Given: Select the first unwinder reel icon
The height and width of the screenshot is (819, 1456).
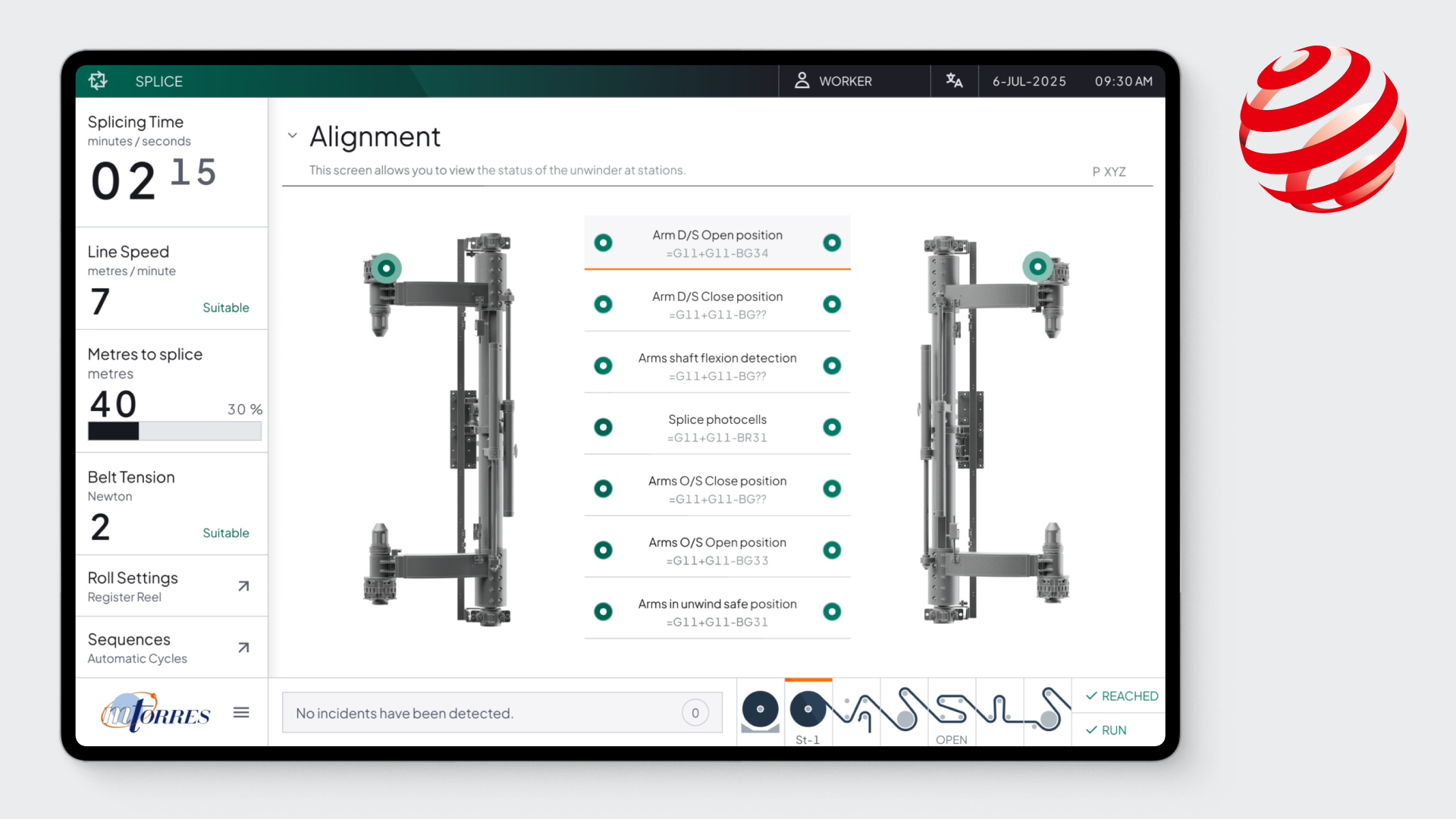Looking at the screenshot, I should tap(760, 712).
